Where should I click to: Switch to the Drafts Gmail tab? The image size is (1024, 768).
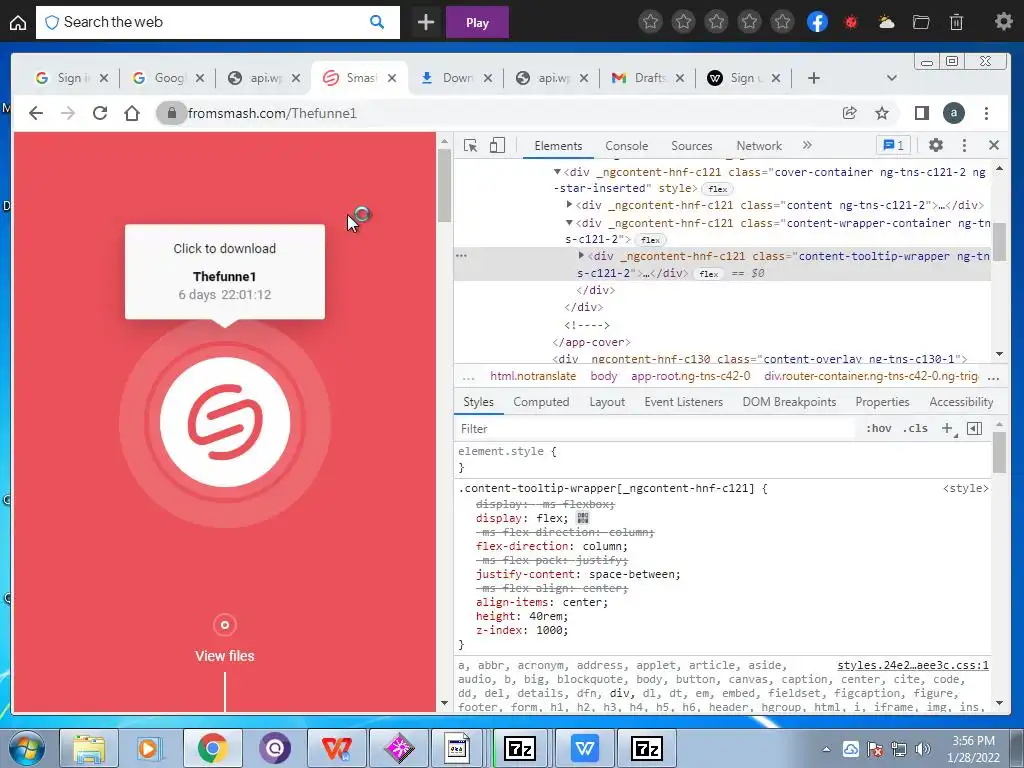[649, 78]
